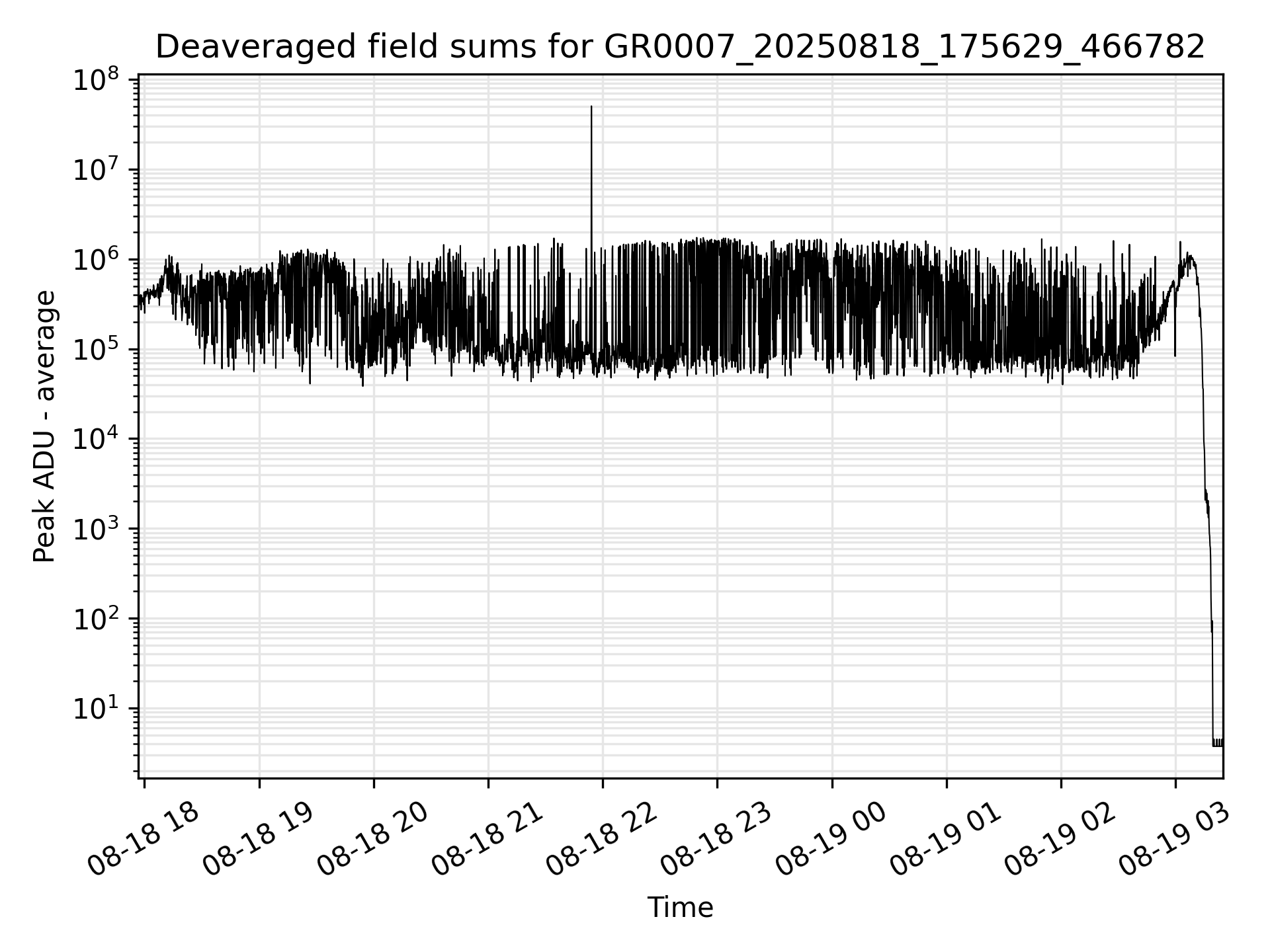Click the 'Time' x-axis label
Image resolution: width=1270 pixels, height=952 pixels.
[x=680, y=908]
